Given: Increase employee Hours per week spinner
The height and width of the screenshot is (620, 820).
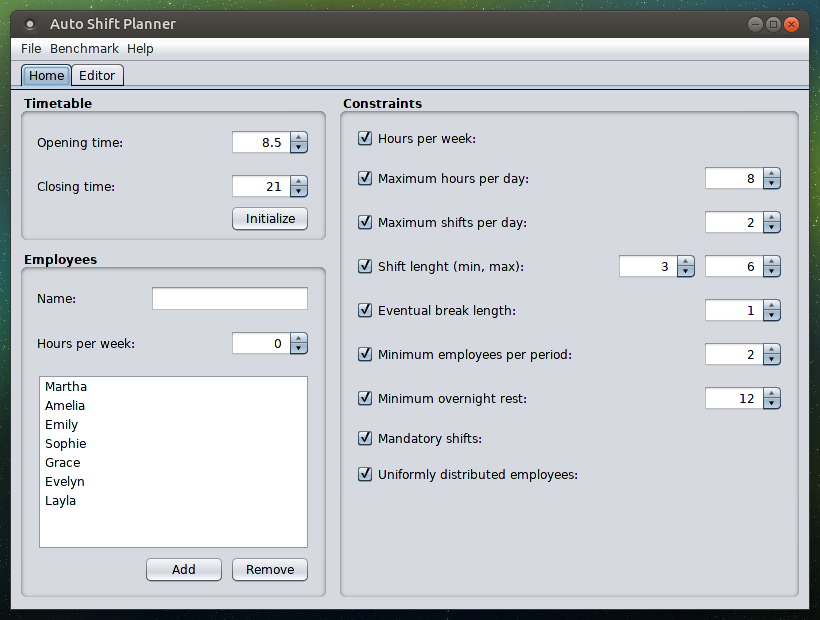Looking at the screenshot, I should [x=299, y=338].
